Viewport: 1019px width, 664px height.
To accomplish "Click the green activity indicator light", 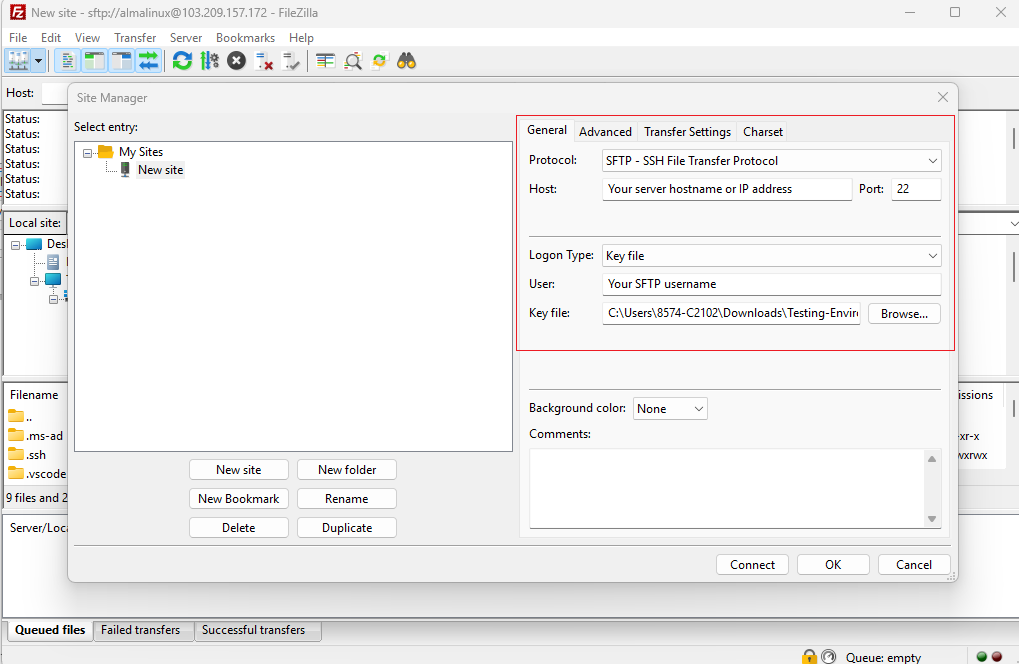I will pyautogui.click(x=982, y=656).
